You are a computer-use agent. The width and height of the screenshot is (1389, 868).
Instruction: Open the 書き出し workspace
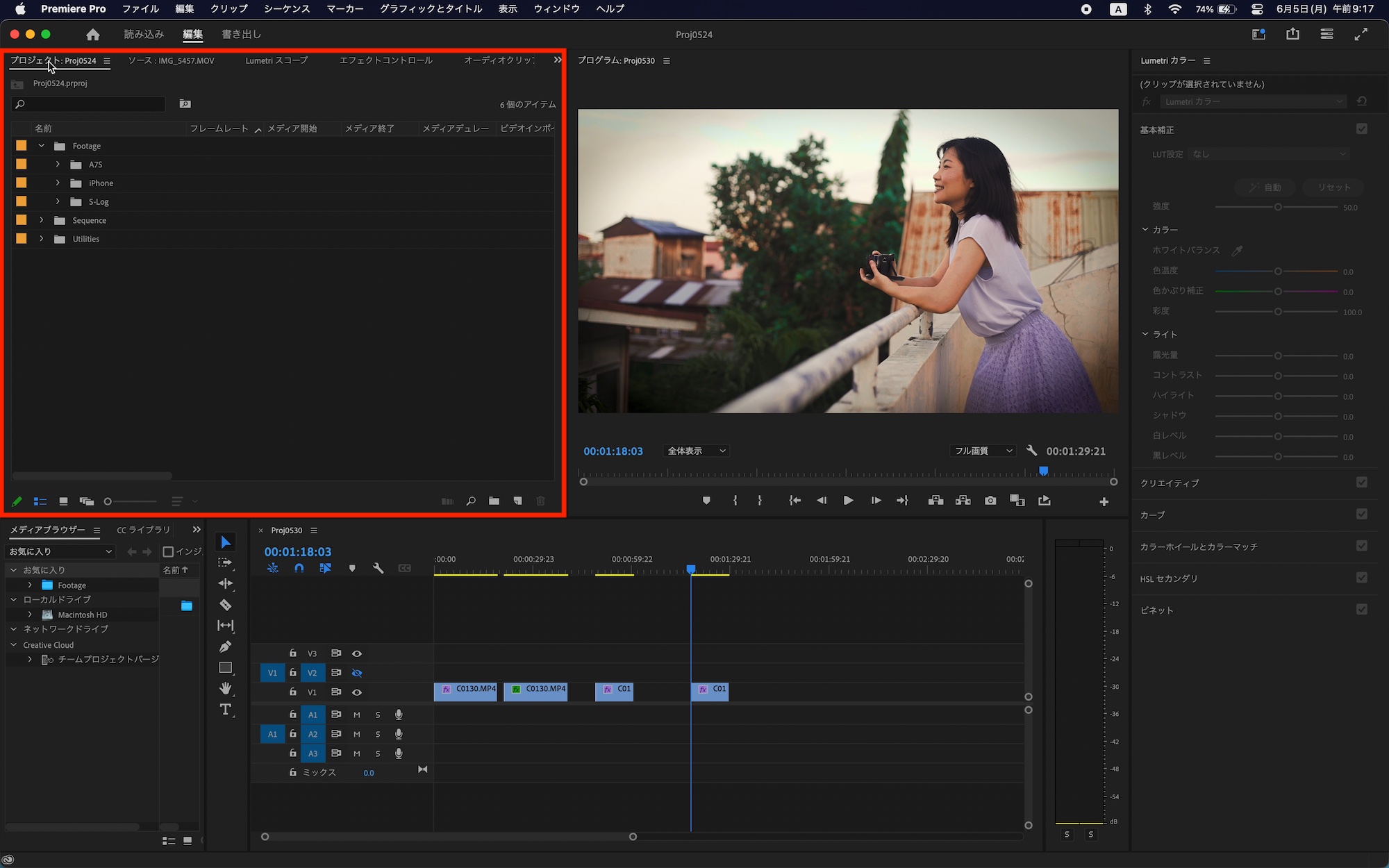pyautogui.click(x=241, y=34)
